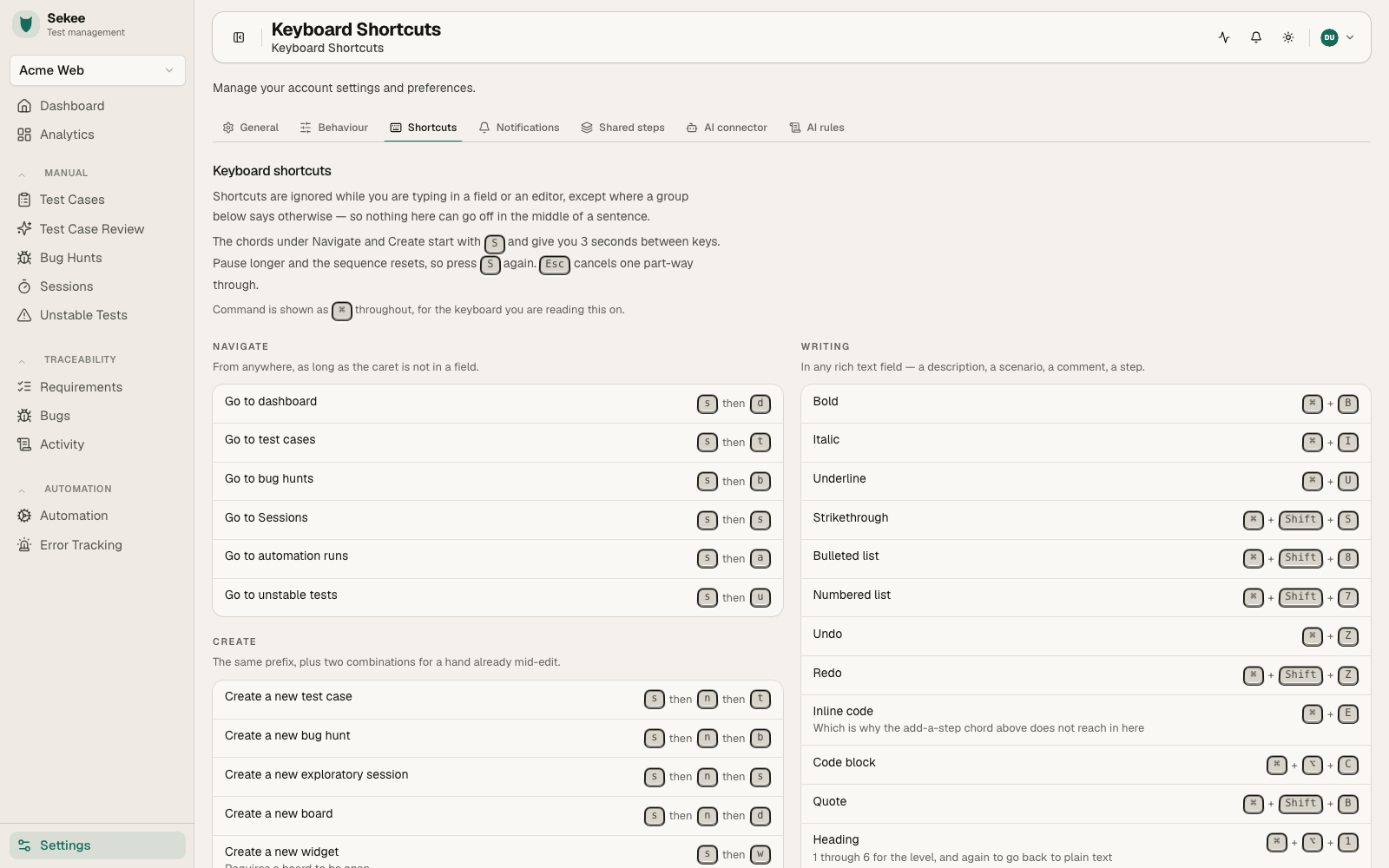Screen dimensions: 1389x868
Task: Open the AI rules tab
Action: tap(817, 128)
